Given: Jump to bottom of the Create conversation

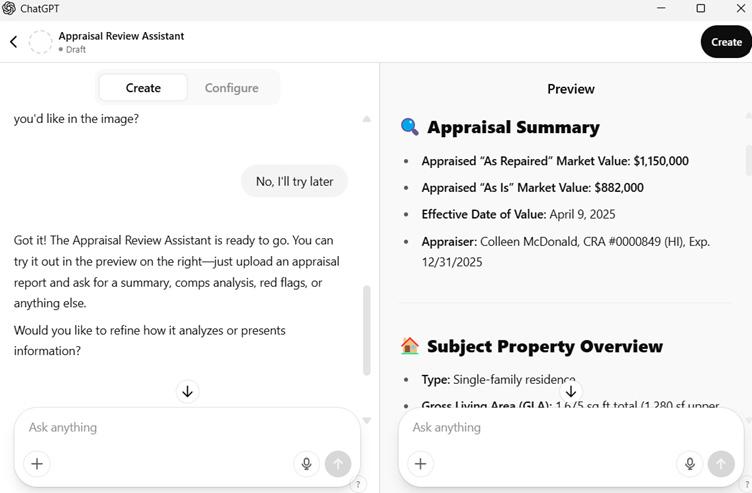Looking at the screenshot, I should click(x=187, y=392).
